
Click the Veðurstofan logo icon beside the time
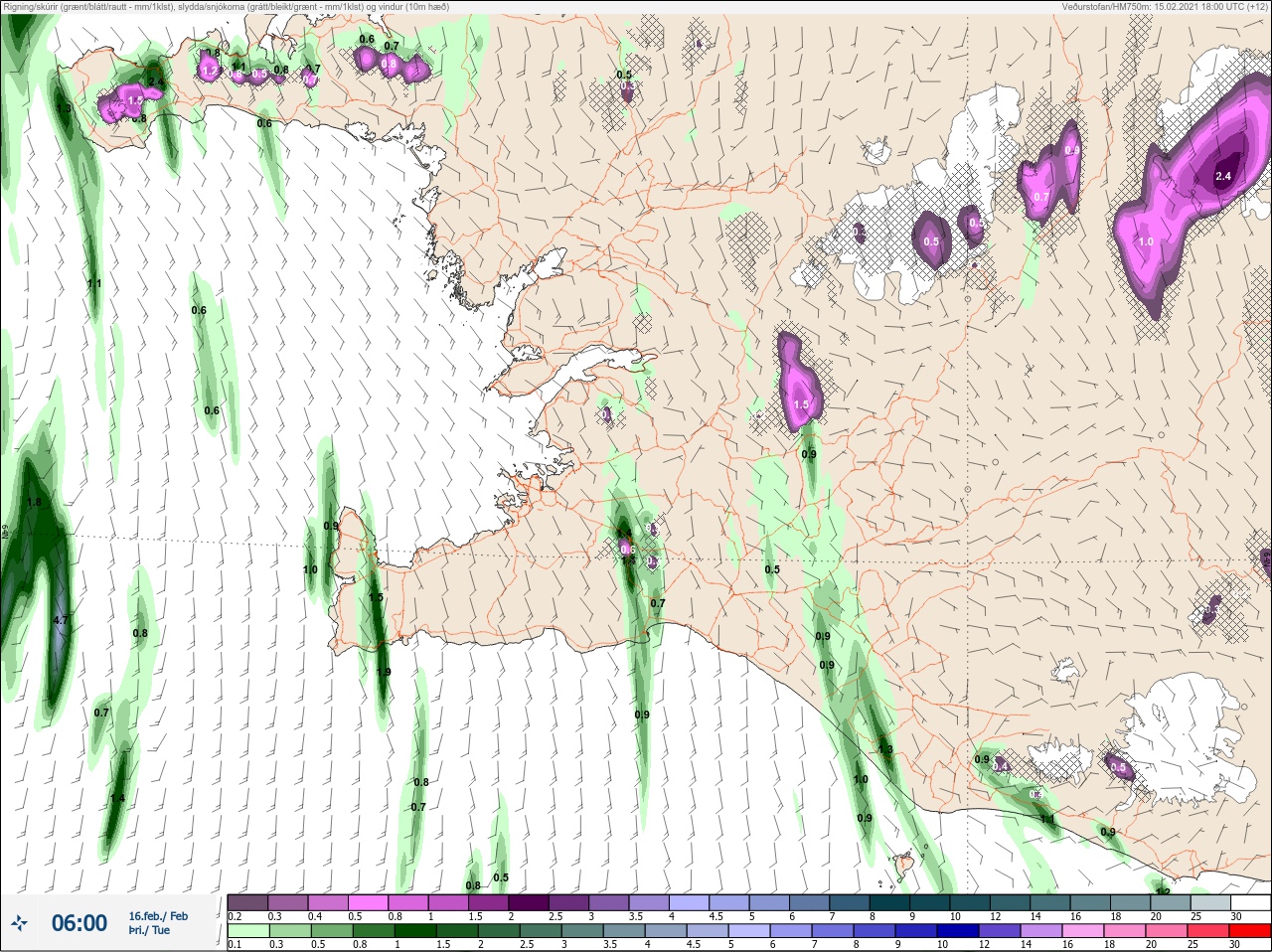[x=20, y=924]
